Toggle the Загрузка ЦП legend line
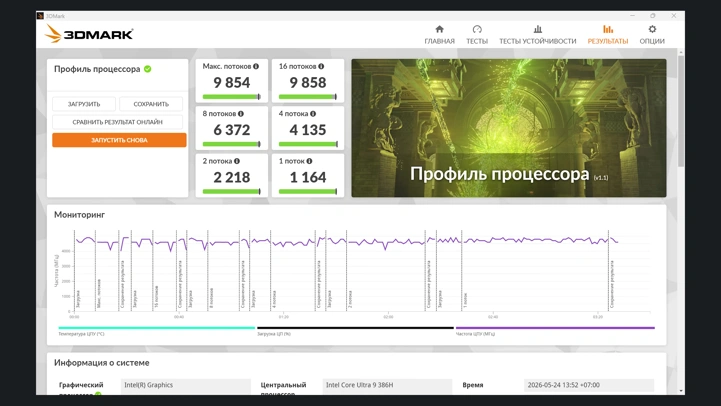Screen dimensions: 721x406 [355, 328]
